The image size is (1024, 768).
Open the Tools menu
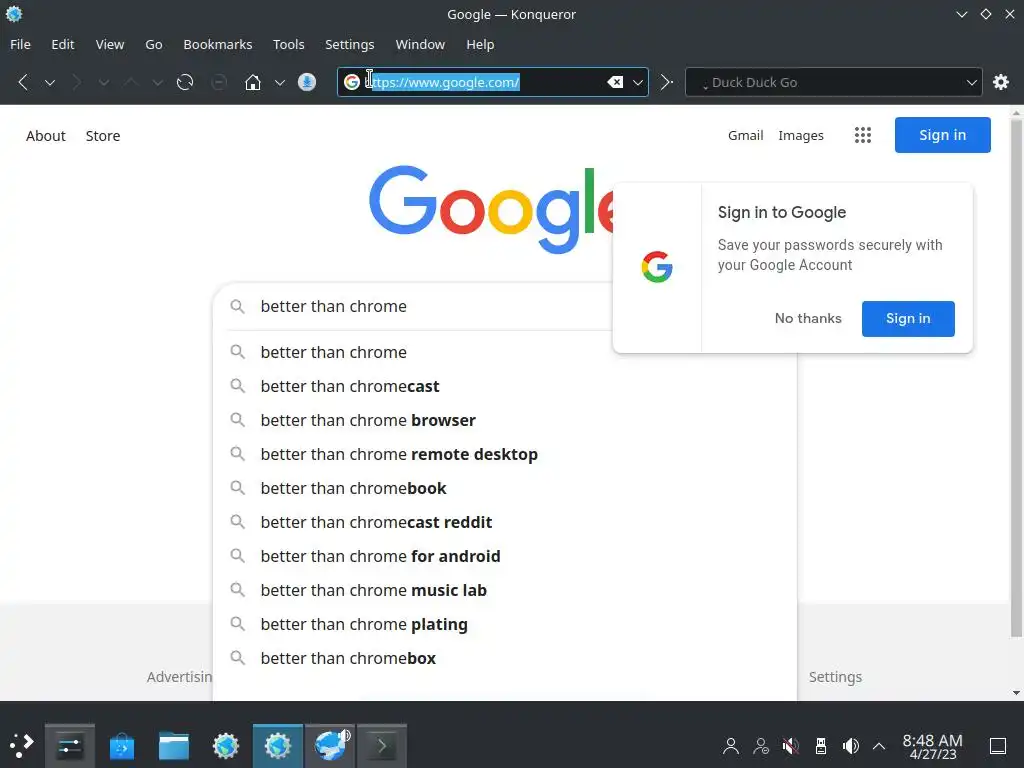tap(289, 44)
